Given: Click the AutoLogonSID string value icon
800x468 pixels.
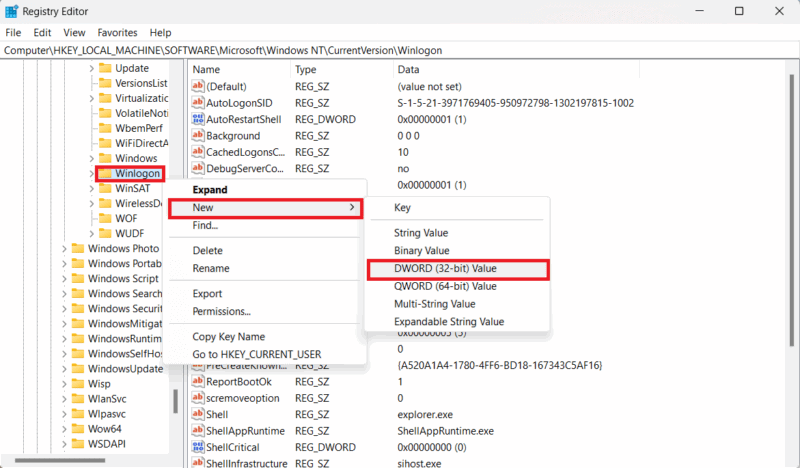Looking at the screenshot, I should (x=198, y=103).
